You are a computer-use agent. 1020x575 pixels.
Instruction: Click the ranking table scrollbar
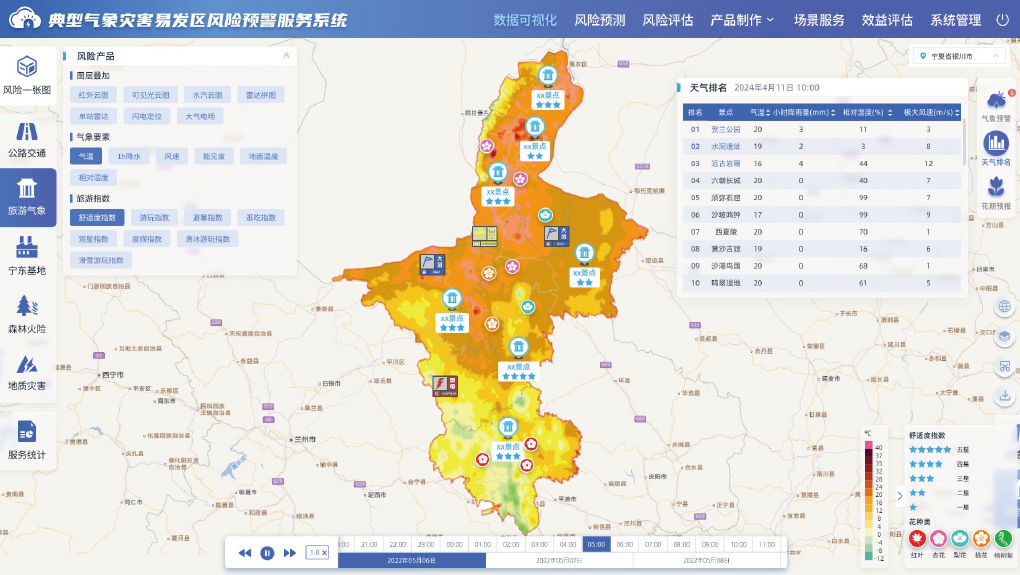964,142
